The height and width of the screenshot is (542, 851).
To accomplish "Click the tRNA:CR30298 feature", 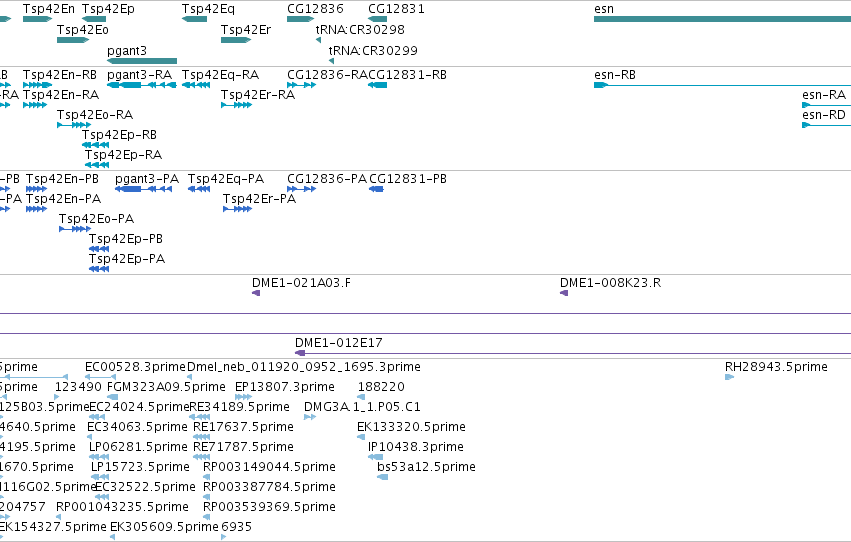I will pos(319,40).
